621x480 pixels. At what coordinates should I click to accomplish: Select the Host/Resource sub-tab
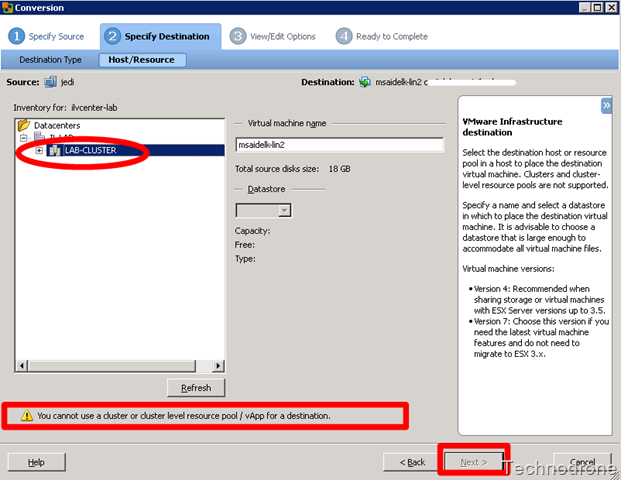coord(142,60)
